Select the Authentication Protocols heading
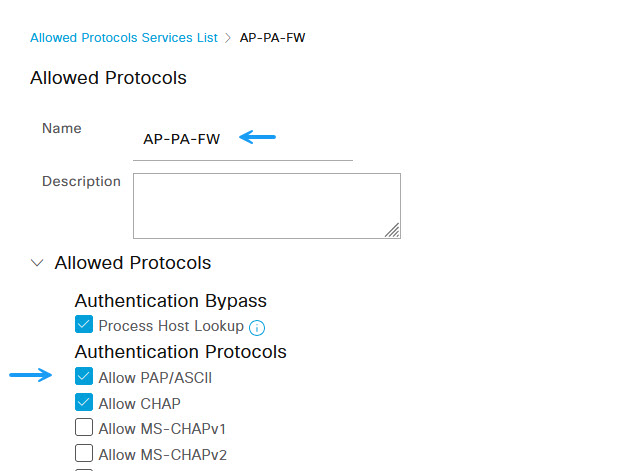The image size is (637, 471). 181,352
